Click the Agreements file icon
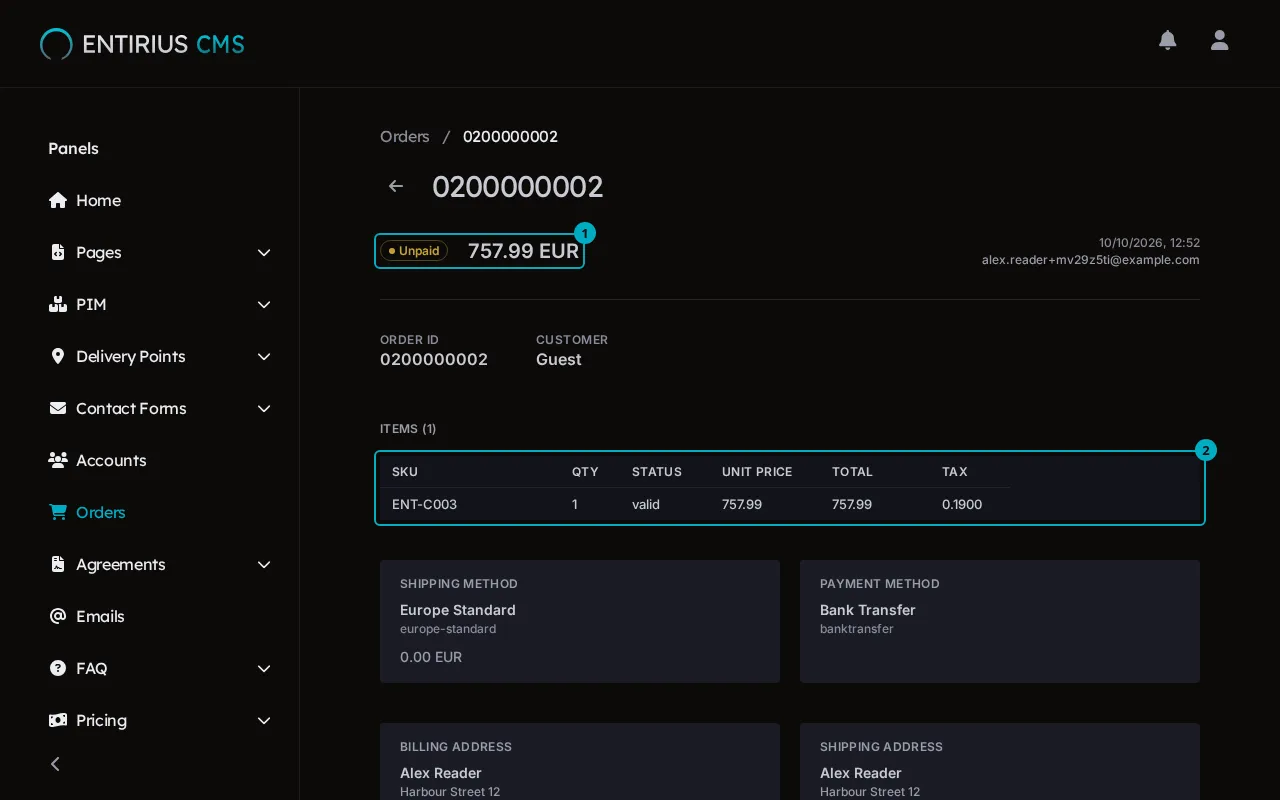Screen dimensions: 1280x800 [58, 564]
